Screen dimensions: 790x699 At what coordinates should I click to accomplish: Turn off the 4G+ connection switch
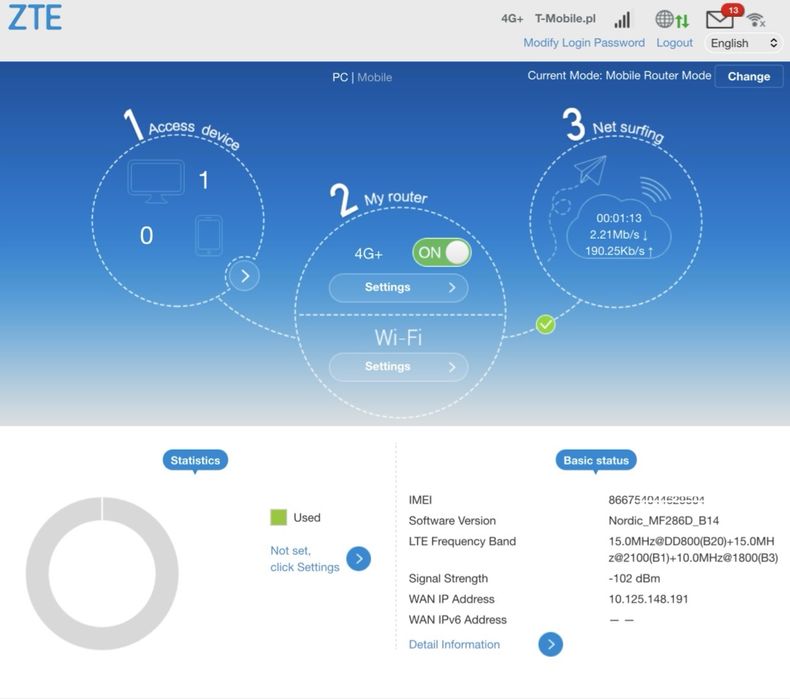coord(441,252)
